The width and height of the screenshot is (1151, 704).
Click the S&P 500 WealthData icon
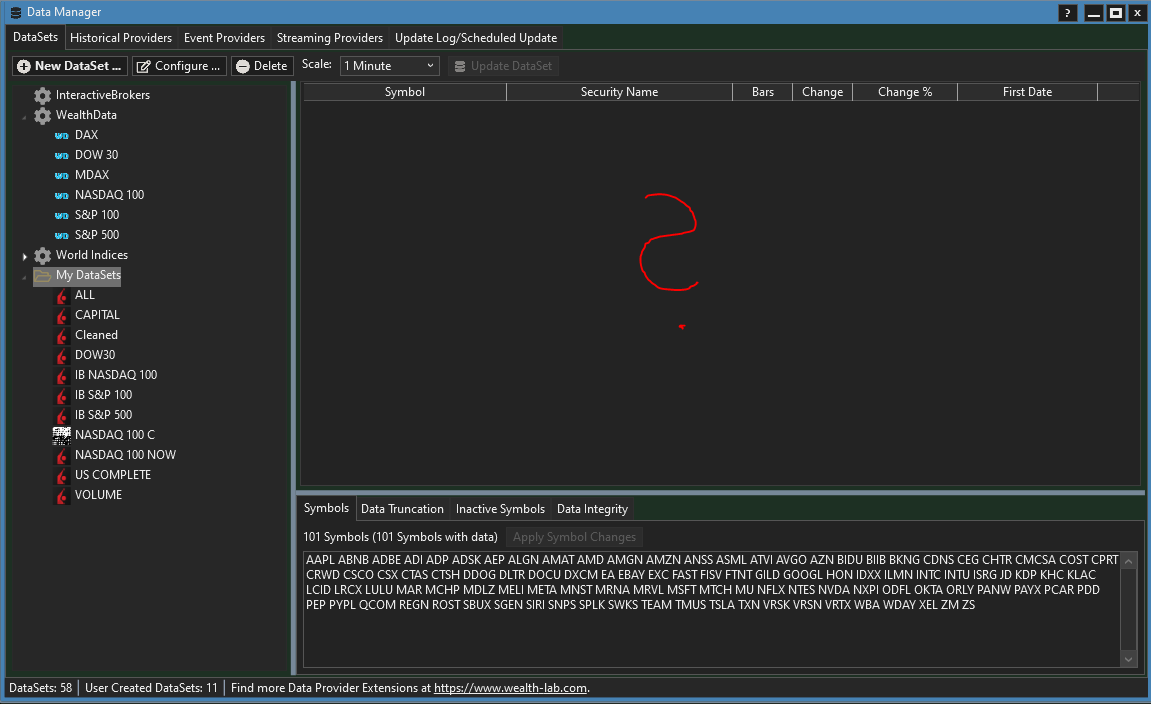[62, 235]
